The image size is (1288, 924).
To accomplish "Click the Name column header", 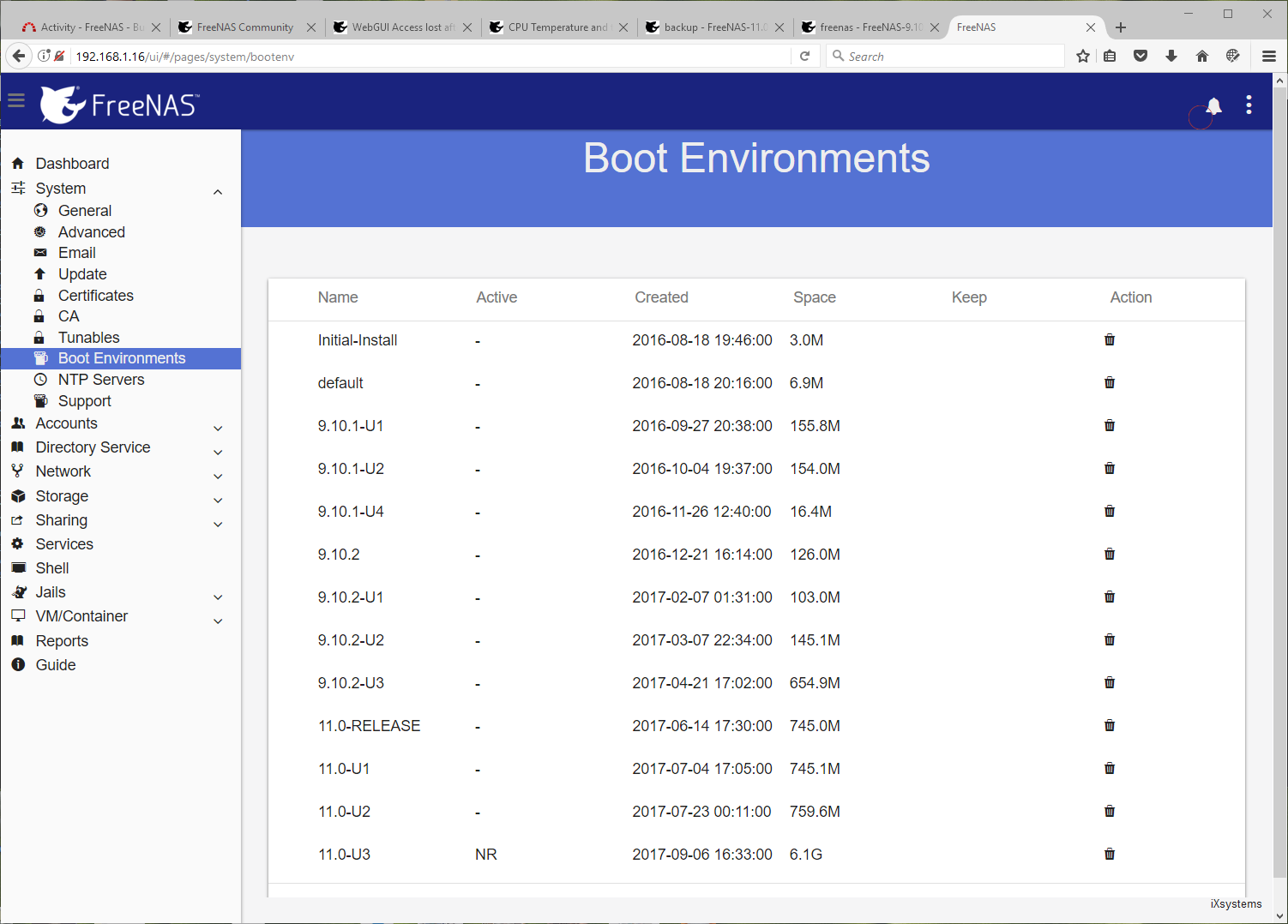I will (x=338, y=297).
